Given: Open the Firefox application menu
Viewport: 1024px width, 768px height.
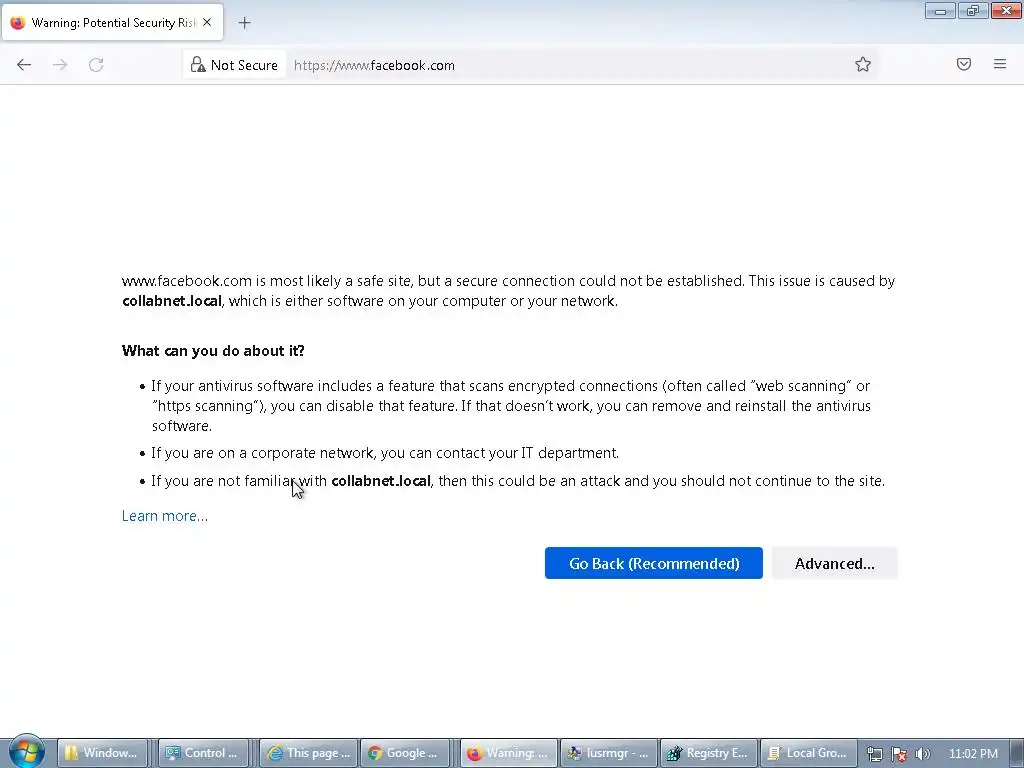Looking at the screenshot, I should coord(1000,64).
